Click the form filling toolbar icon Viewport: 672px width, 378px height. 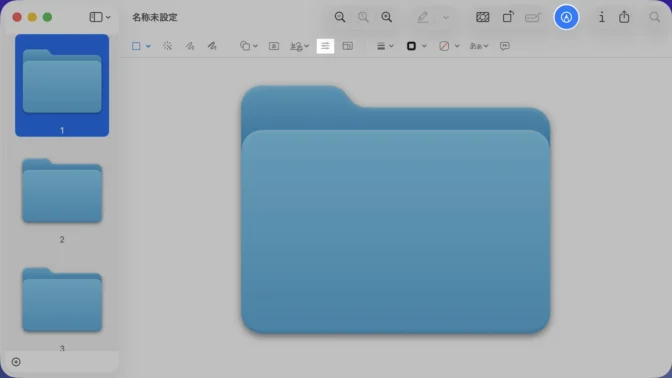click(x=533, y=18)
